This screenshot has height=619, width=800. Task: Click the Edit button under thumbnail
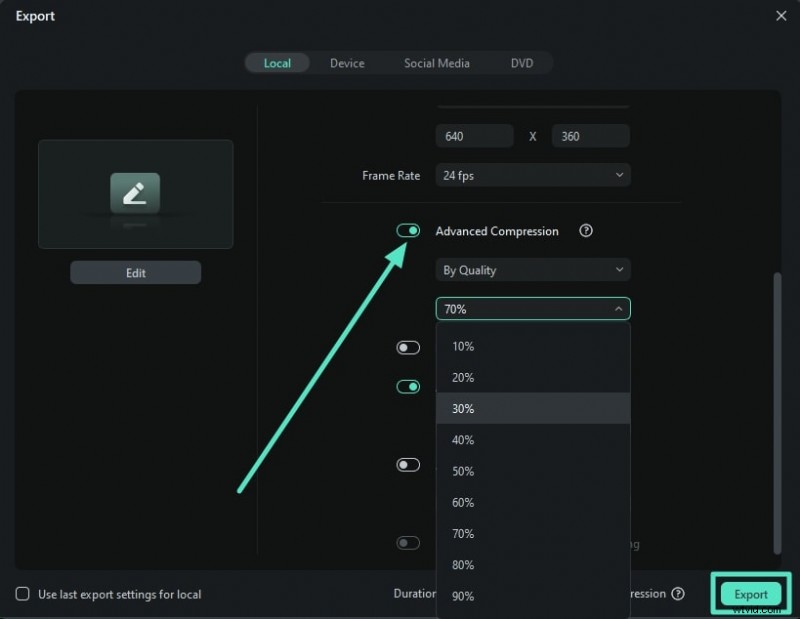135,273
